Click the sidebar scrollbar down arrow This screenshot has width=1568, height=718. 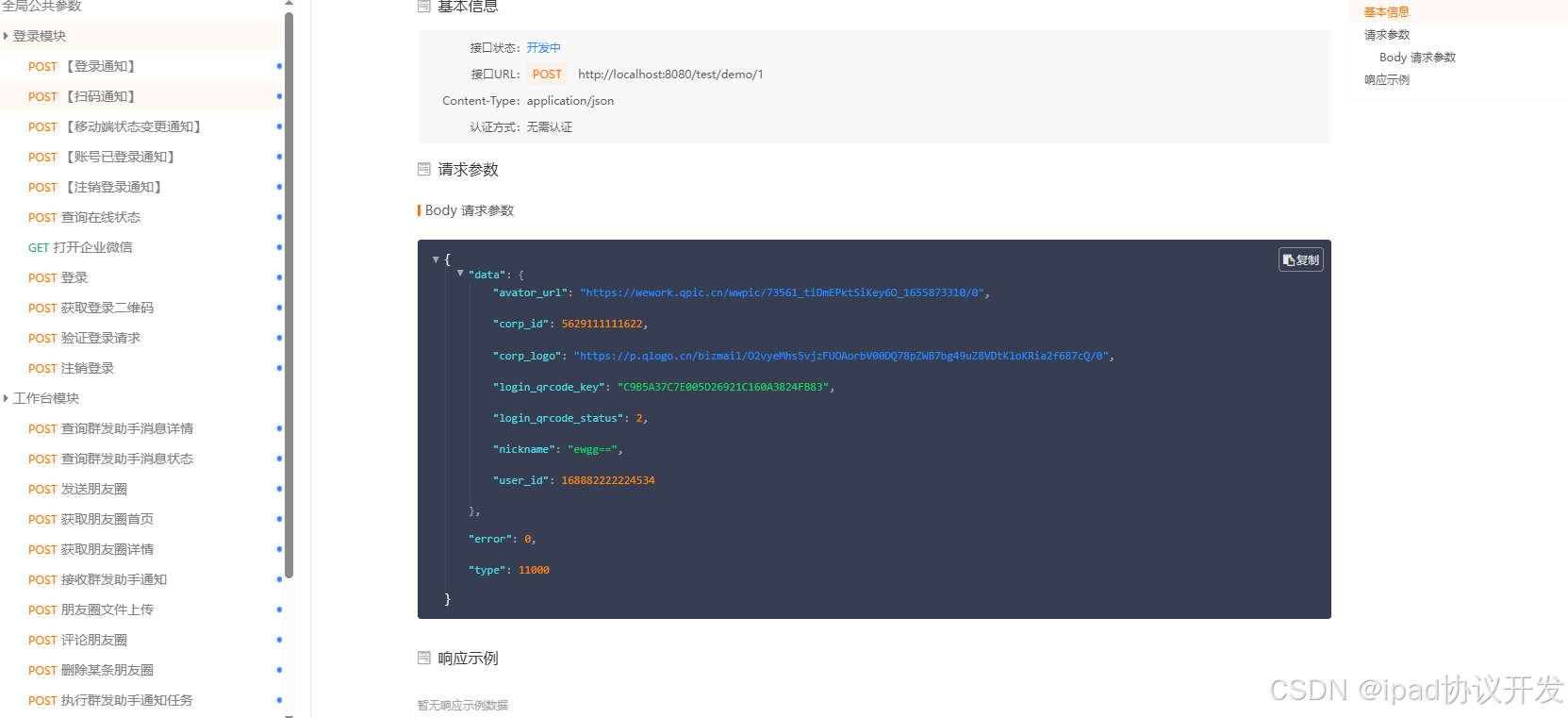289,715
